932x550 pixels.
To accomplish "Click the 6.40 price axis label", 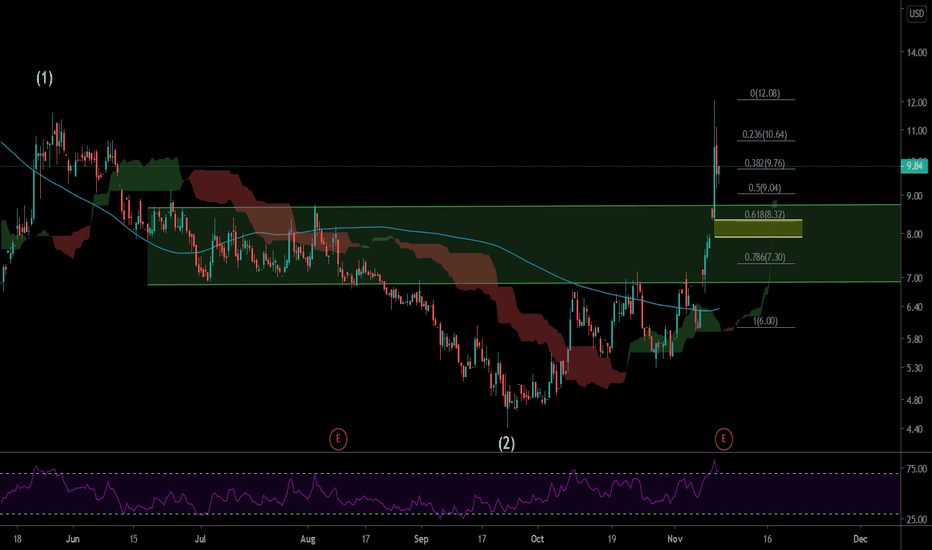I will (x=914, y=307).
